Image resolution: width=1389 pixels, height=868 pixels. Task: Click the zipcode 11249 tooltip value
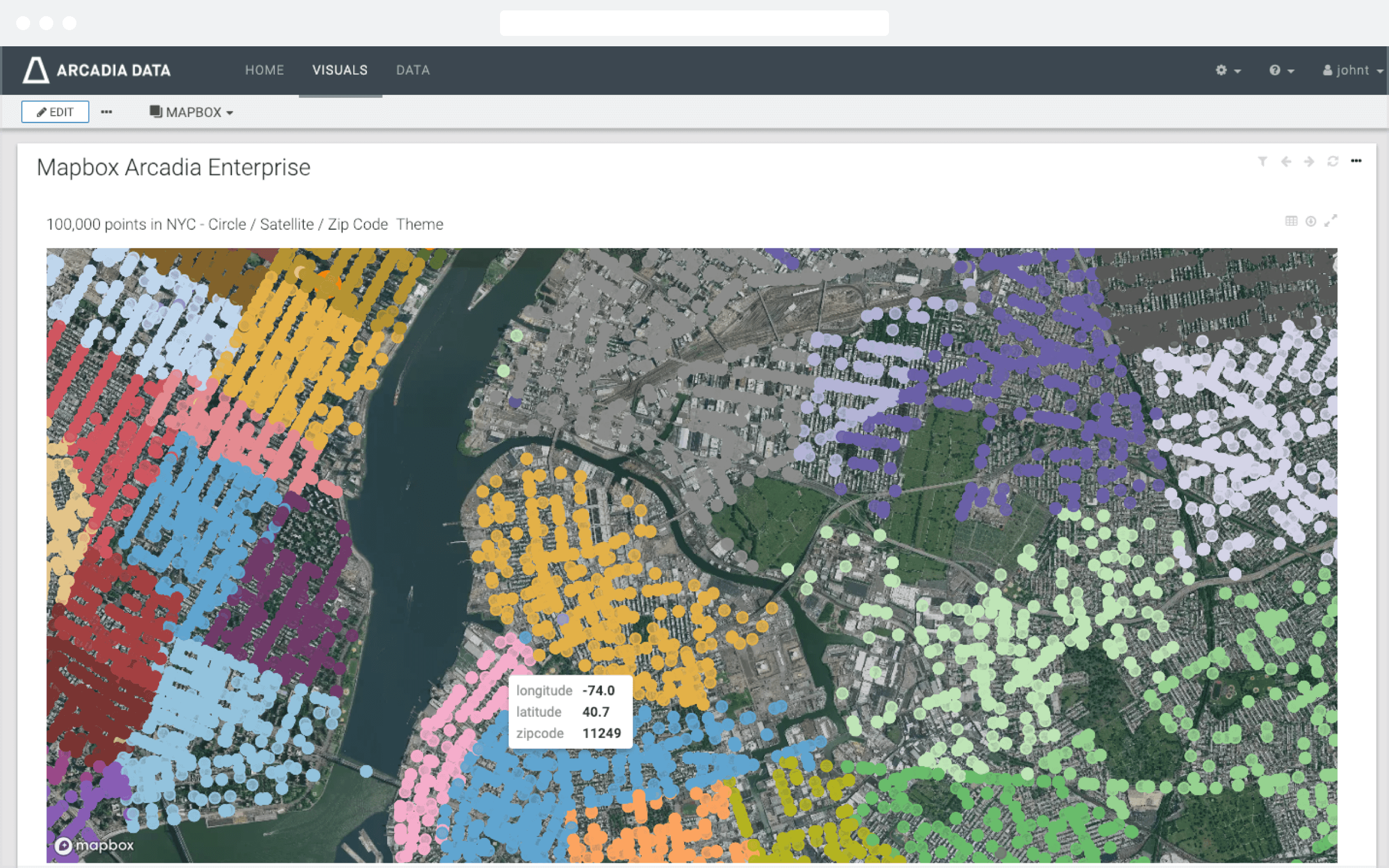[601, 733]
